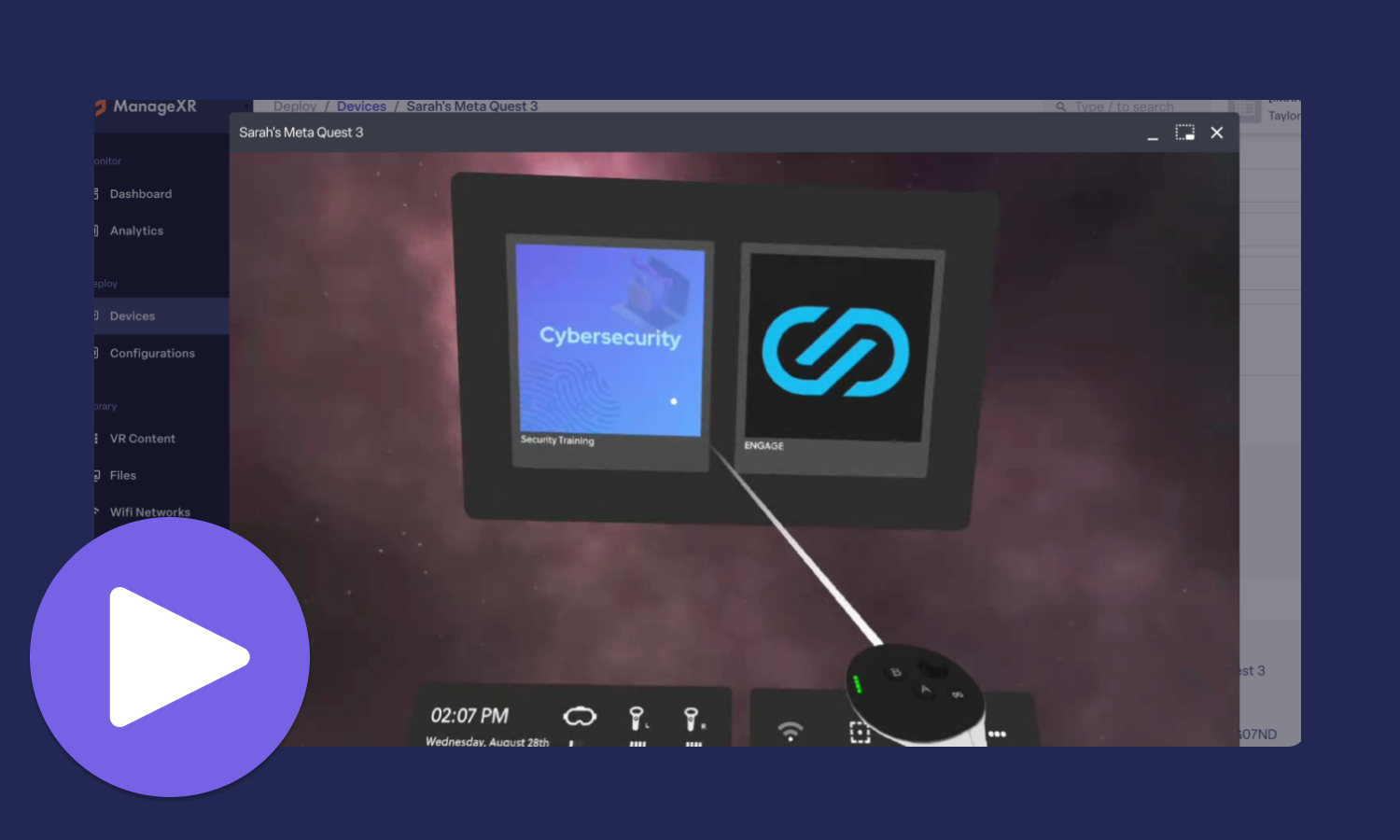1400x840 pixels.
Task: Select Devices in the sidebar
Action: 133,316
